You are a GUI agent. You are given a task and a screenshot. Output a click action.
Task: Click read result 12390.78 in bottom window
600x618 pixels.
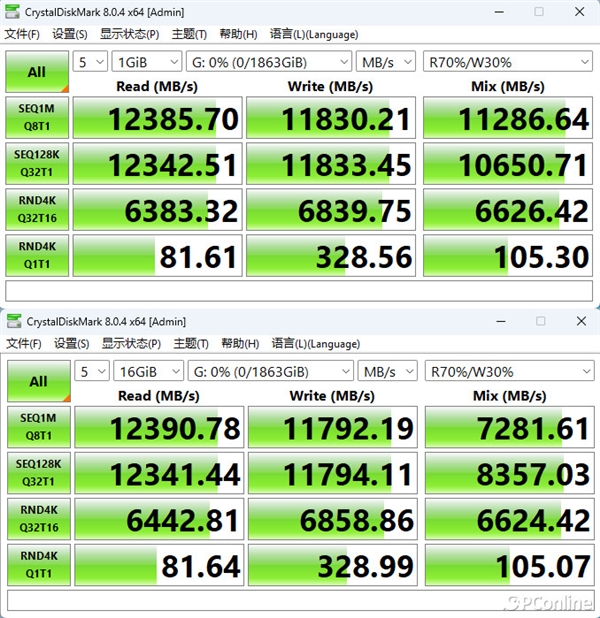pos(159,427)
